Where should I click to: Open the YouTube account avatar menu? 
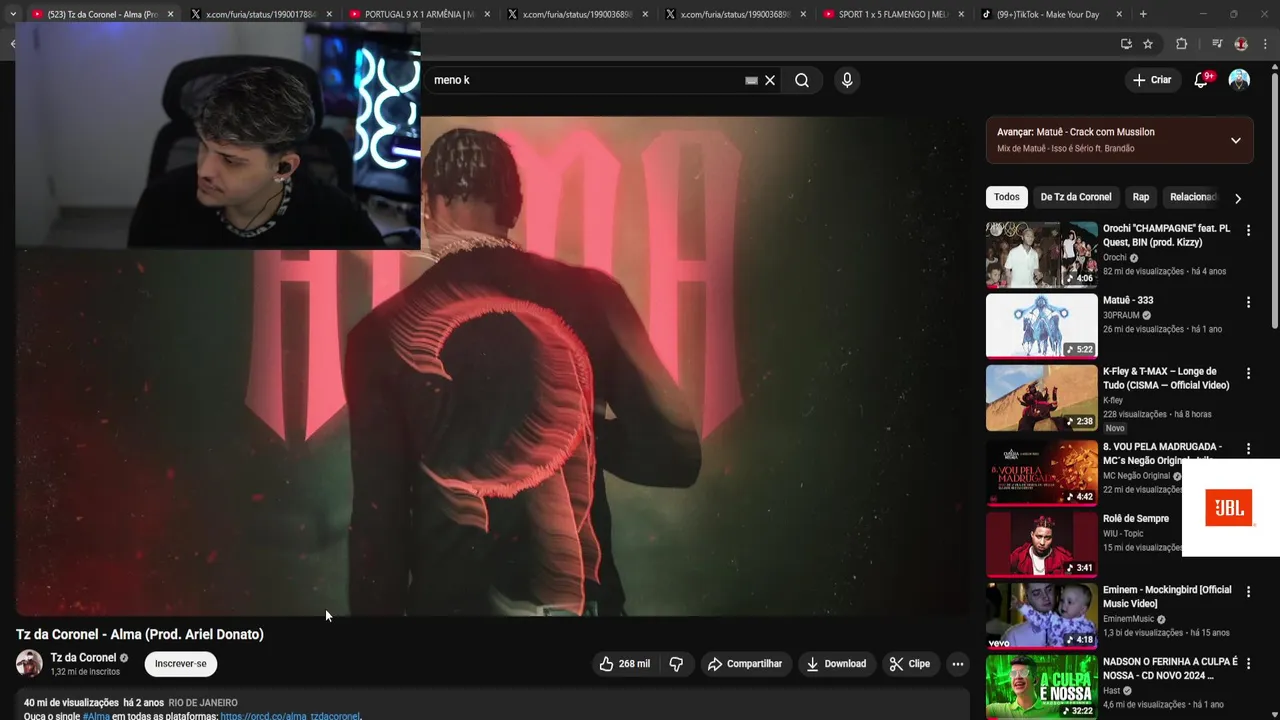(1239, 80)
